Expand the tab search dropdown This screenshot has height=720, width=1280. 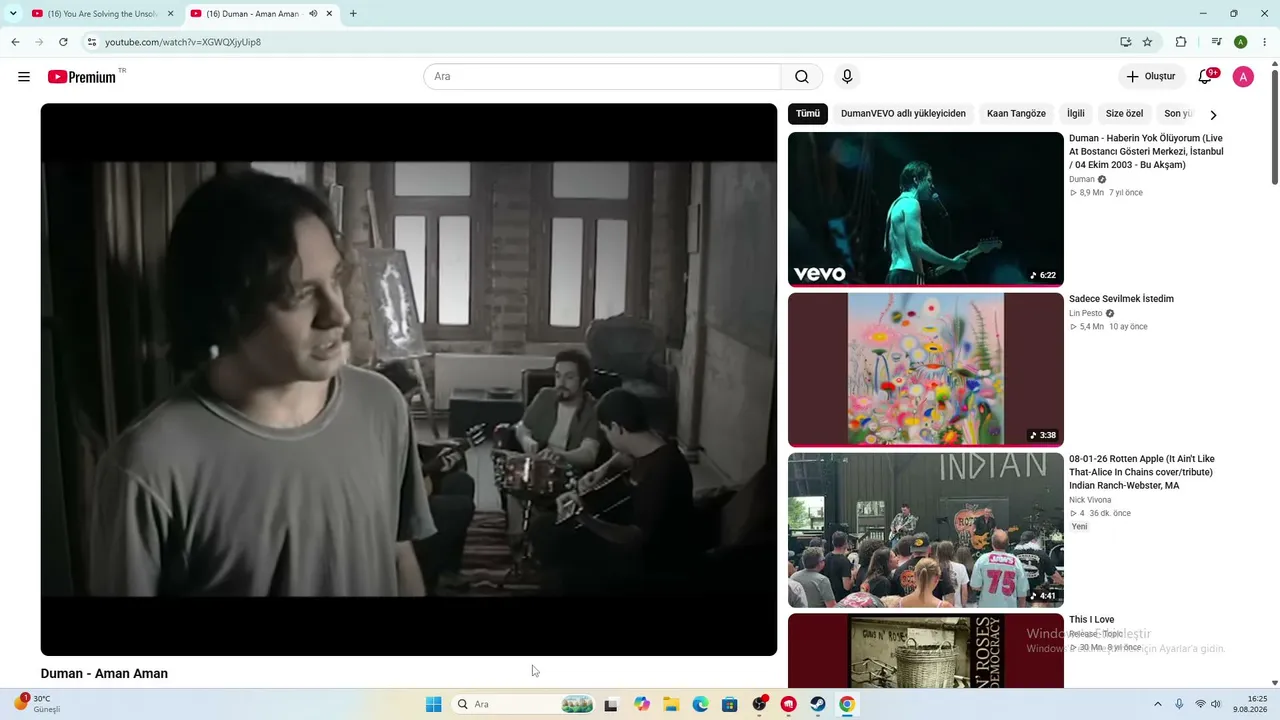(13, 14)
